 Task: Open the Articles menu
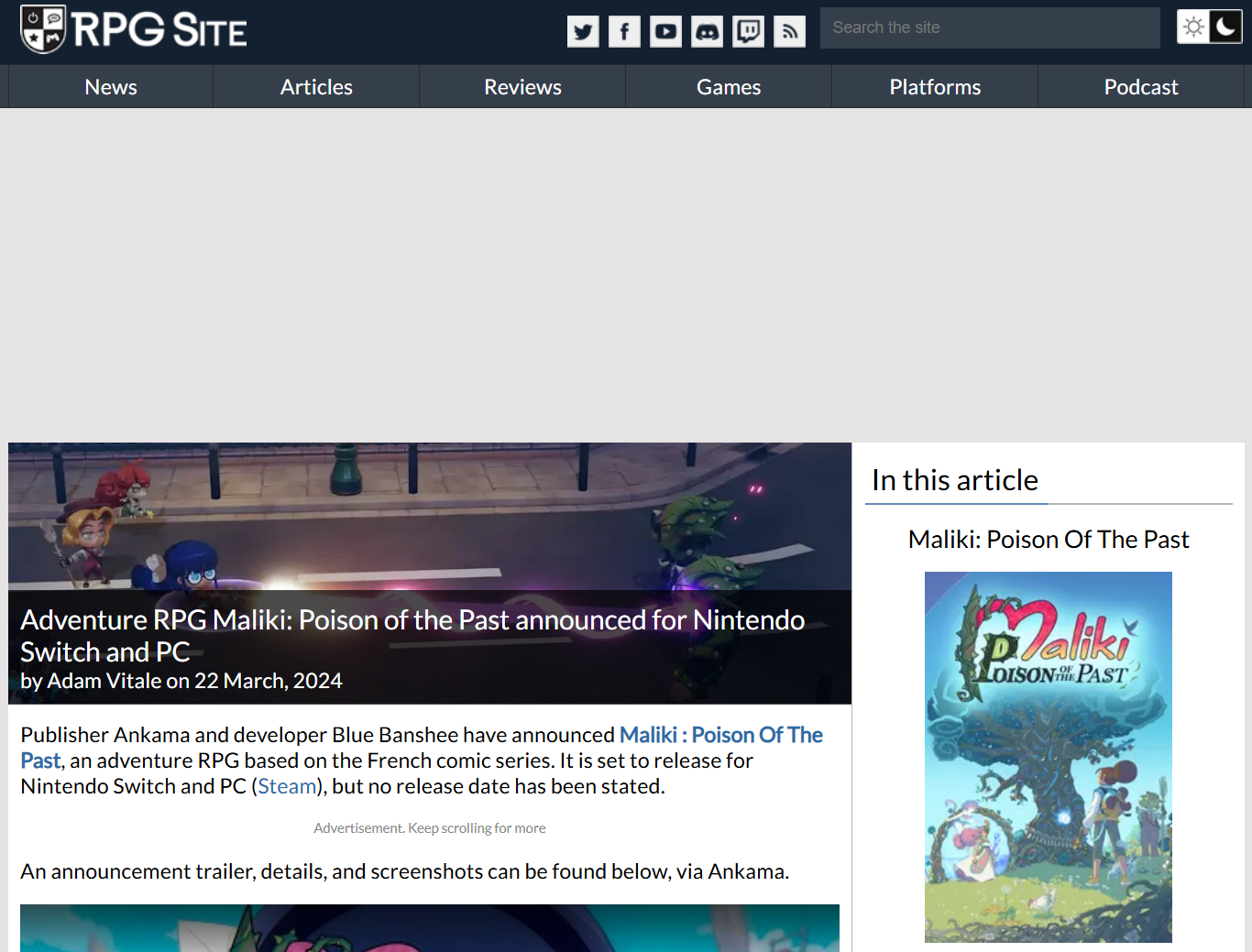coord(316,87)
